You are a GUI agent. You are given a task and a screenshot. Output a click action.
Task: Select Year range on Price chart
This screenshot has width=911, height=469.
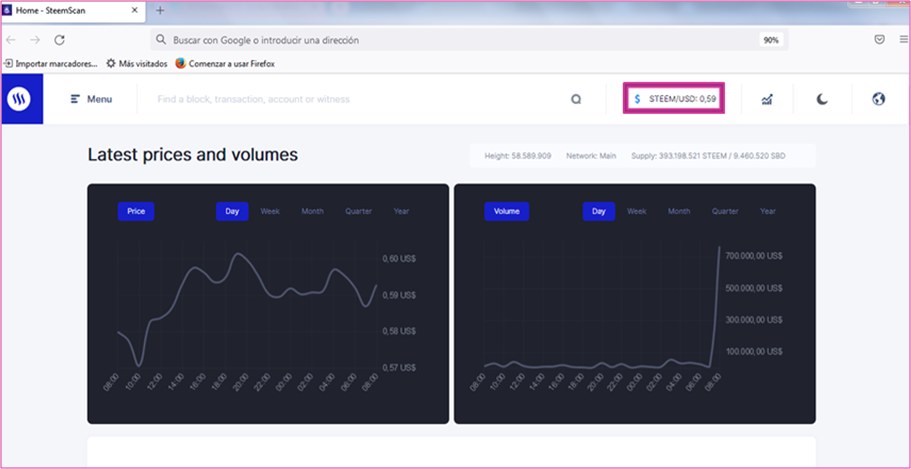[x=401, y=212]
